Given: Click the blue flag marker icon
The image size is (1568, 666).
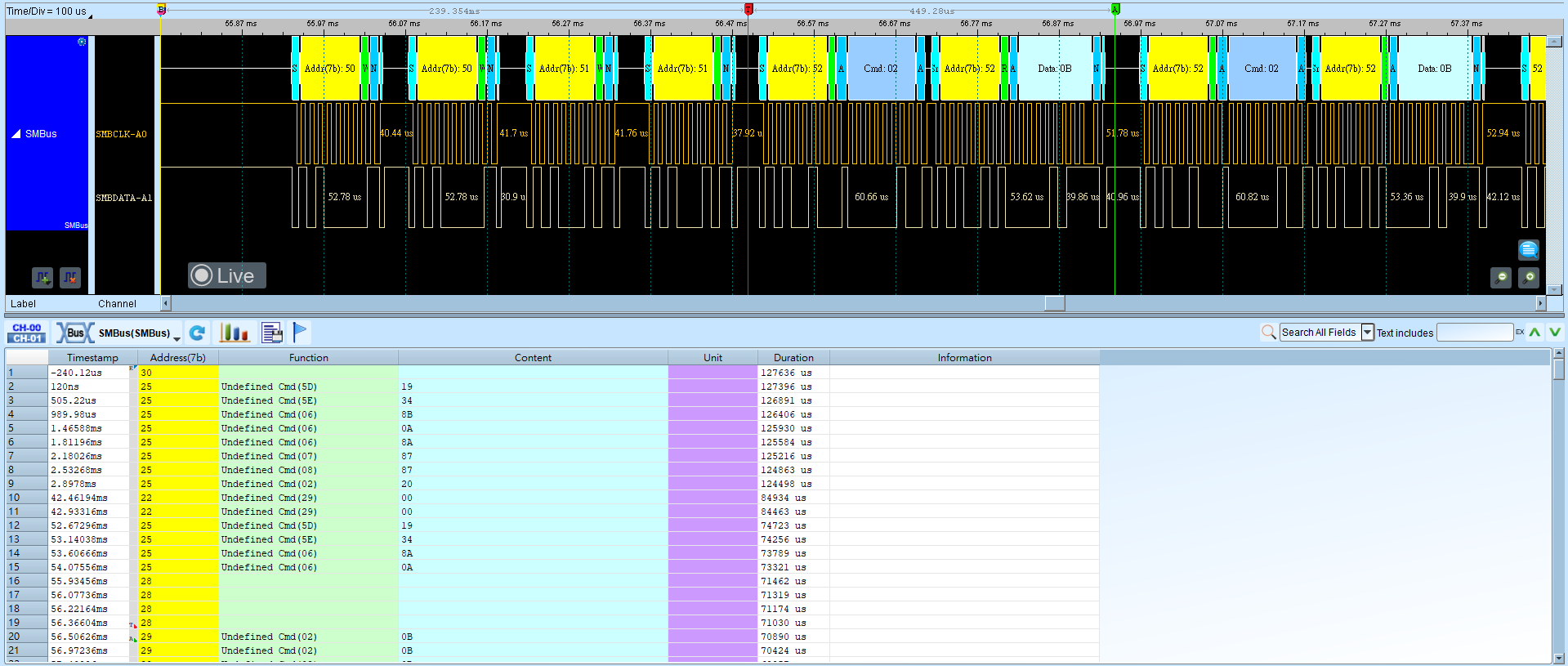Looking at the screenshot, I should [300, 332].
